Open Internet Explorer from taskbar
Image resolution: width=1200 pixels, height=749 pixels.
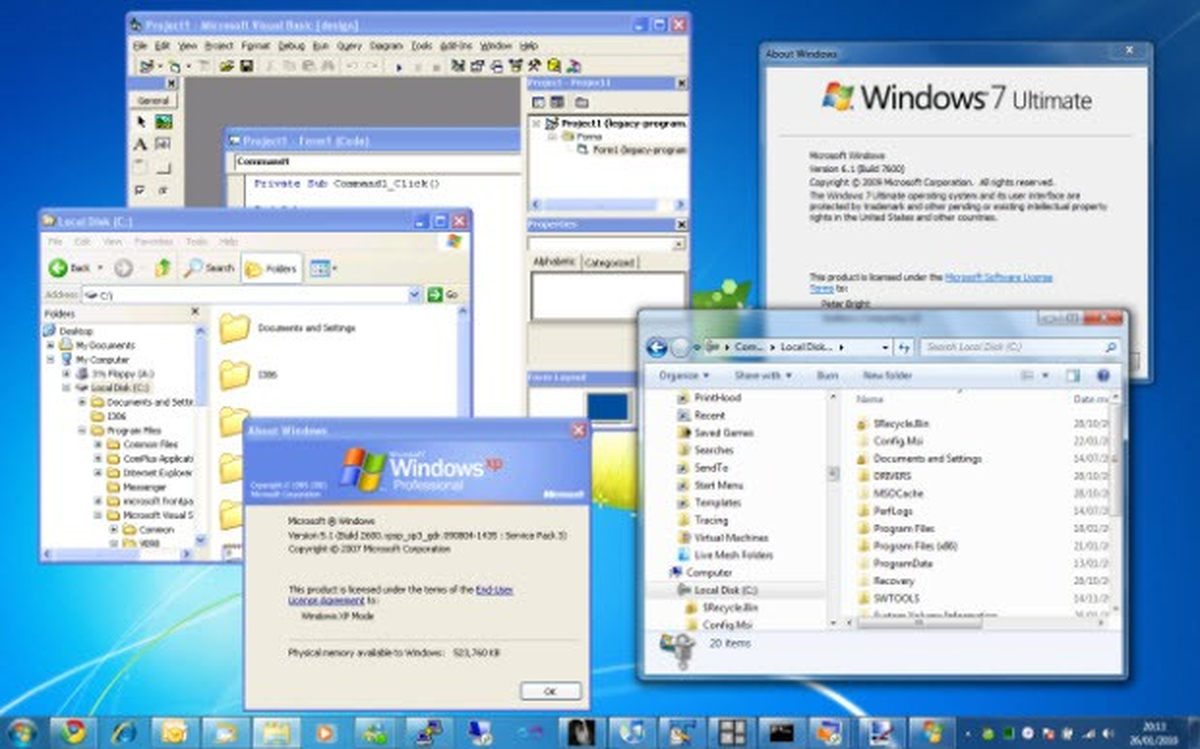click(124, 732)
